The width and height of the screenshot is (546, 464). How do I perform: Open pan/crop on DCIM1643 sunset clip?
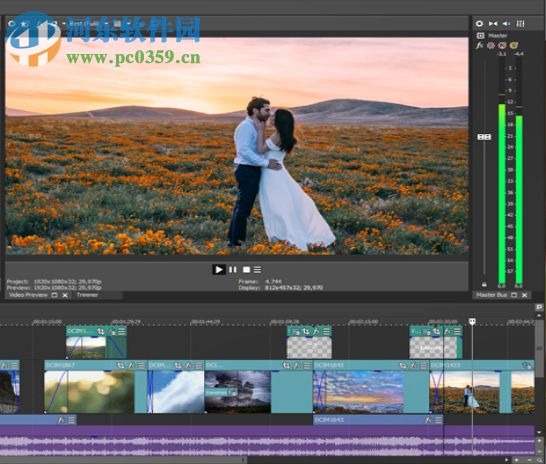point(403,365)
